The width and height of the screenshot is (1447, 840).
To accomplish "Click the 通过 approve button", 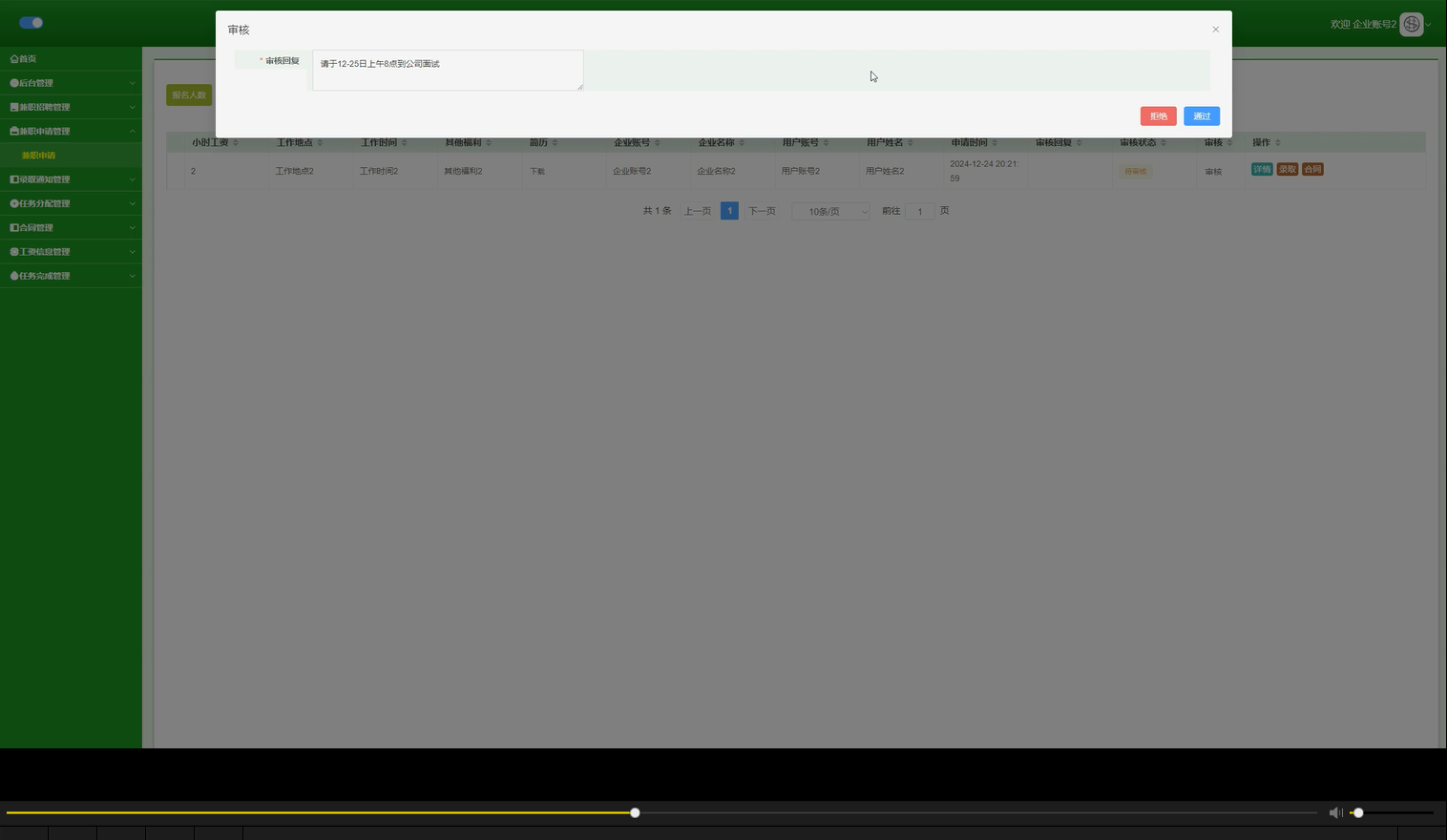I will tap(1201, 116).
